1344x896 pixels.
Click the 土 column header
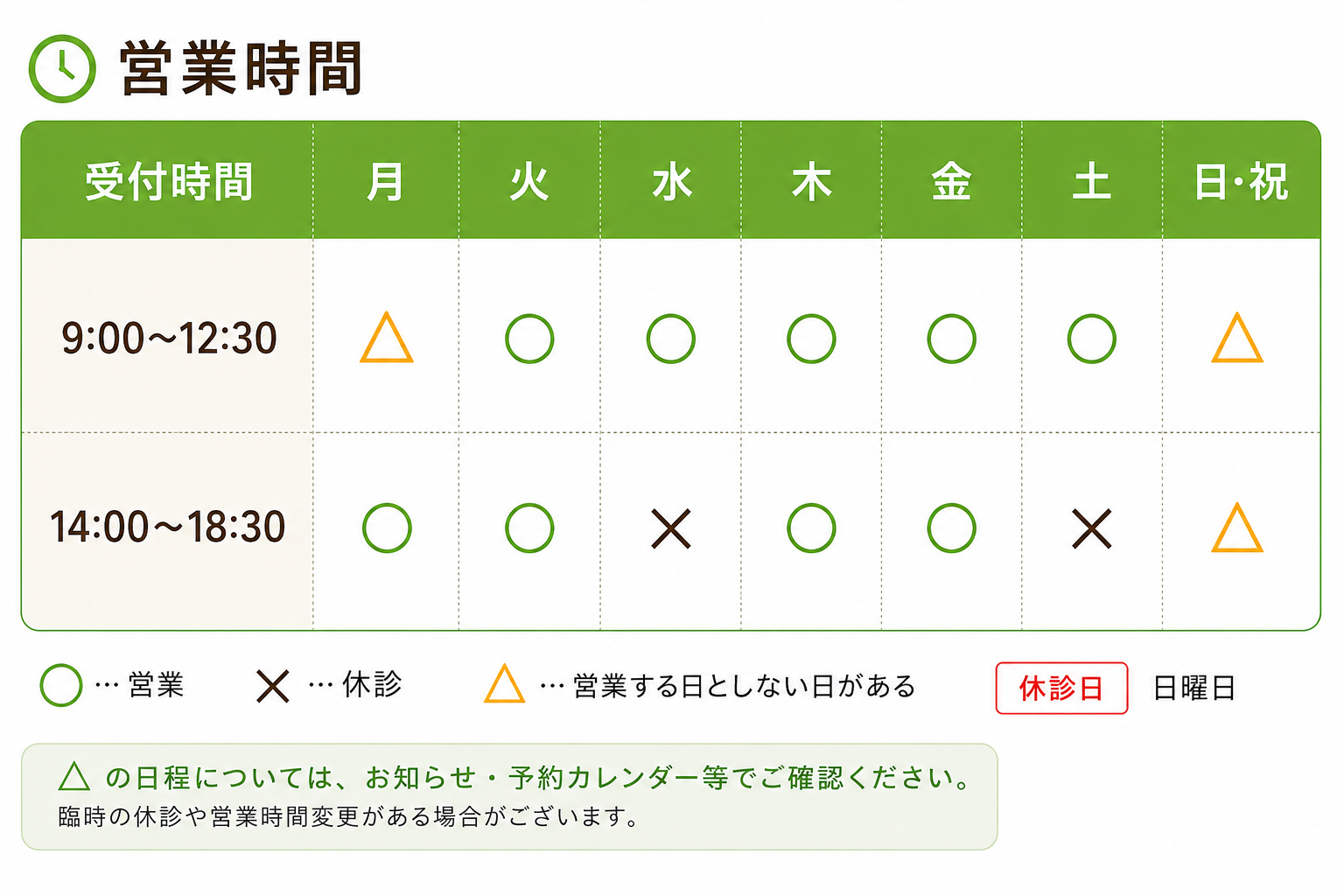click(1092, 181)
